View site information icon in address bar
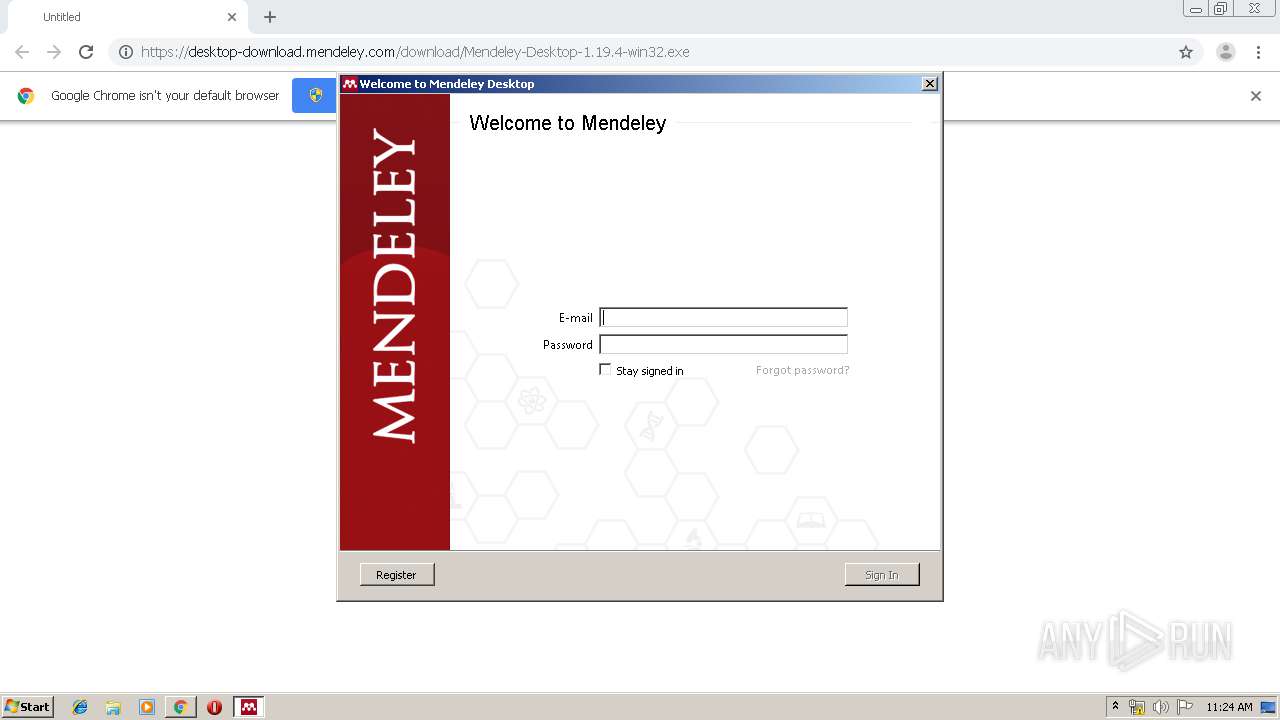Viewport: 1280px width, 720px height. click(126, 52)
